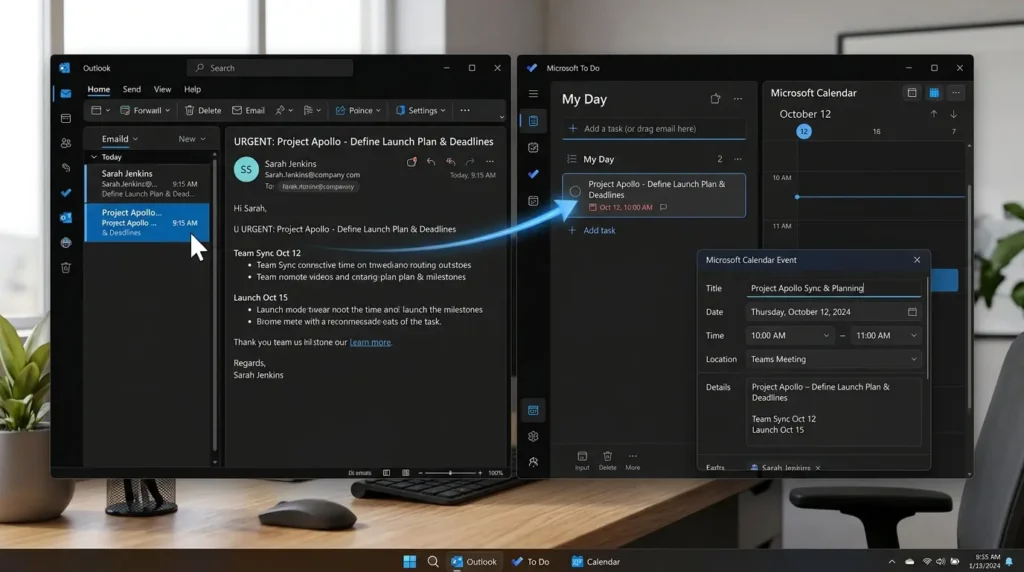The height and width of the screenshot is (572, 1024).
Task: Open My Day list row options ellipsis
Action: [x=738, y=159]
